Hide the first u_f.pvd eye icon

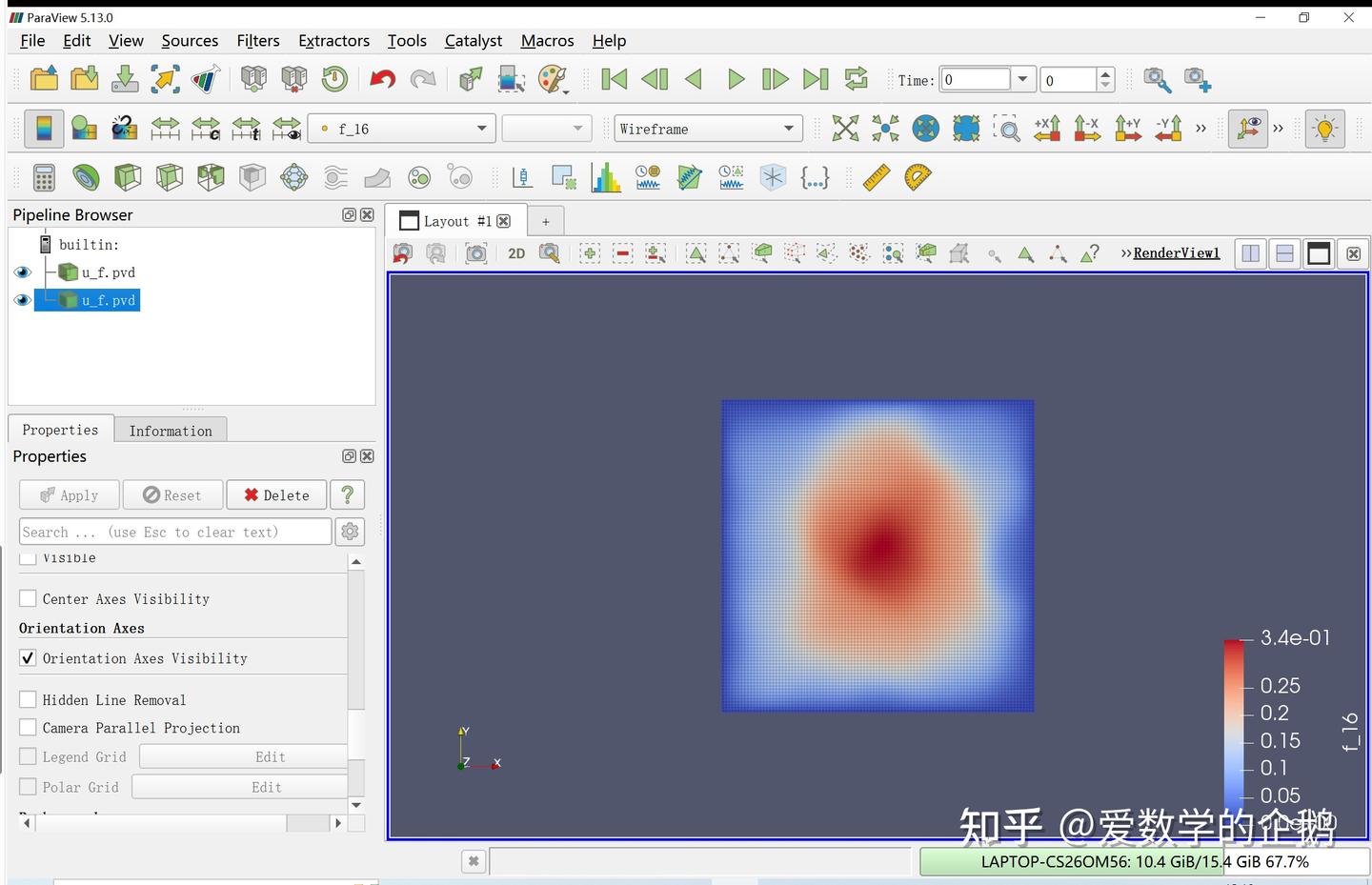(x=23, y=272)
